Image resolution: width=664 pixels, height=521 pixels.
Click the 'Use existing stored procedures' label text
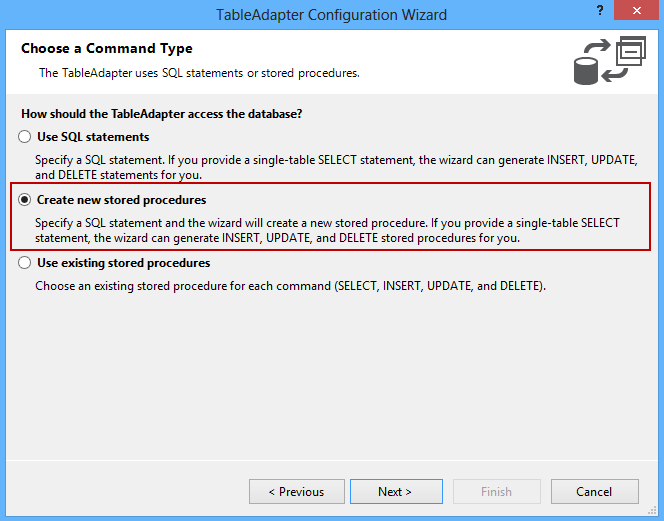tap(123, 263)
